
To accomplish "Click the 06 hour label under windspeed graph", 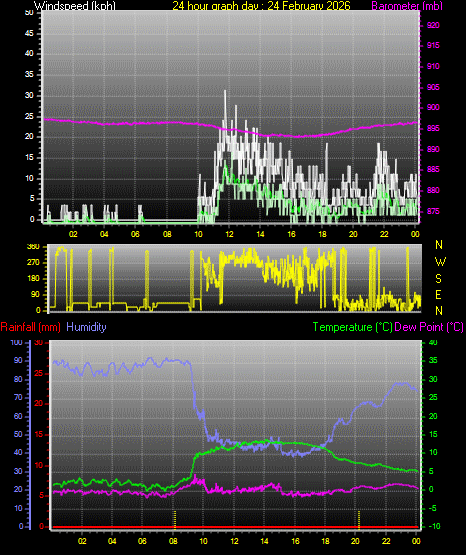I will (x=136, y=234).
